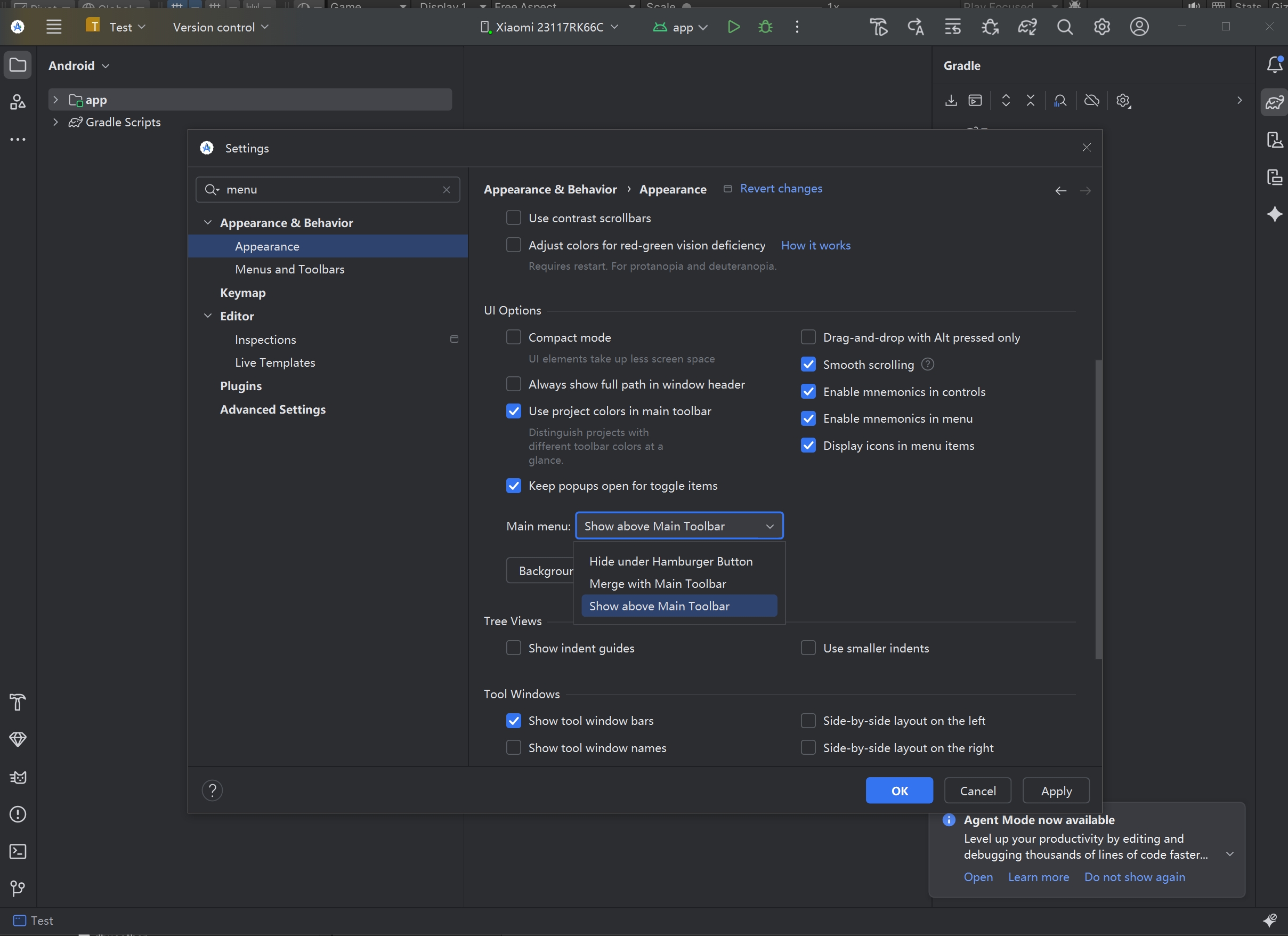This screenshot has height=936, width=1288.
Task: Click the Revert changes link
Action: click(781, 189)
